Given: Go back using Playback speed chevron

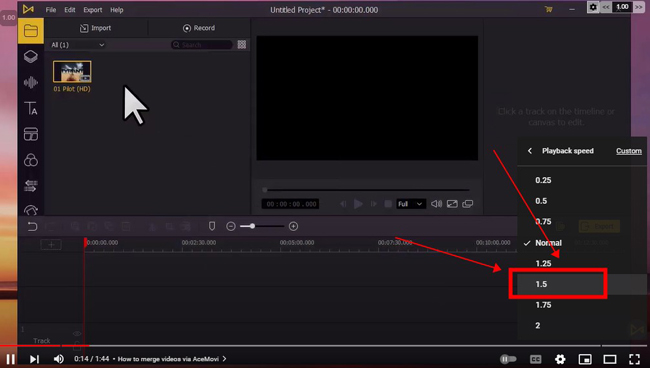Looking at the screenshot, I should pyautogui.click(x=530, y=151).
